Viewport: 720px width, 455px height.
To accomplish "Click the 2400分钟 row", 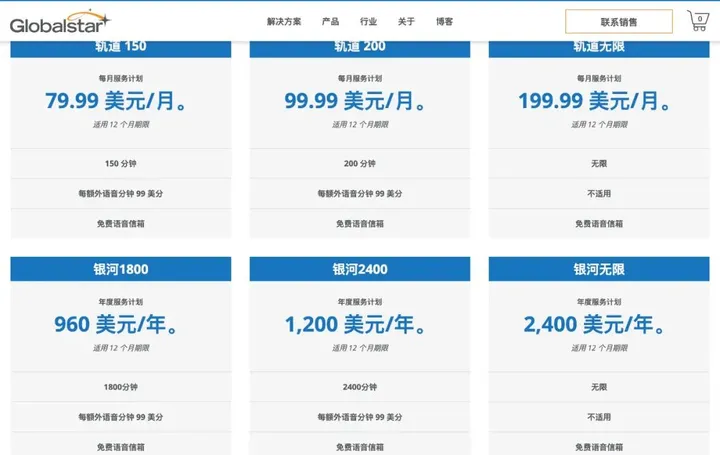I will (x=360, y=387).
